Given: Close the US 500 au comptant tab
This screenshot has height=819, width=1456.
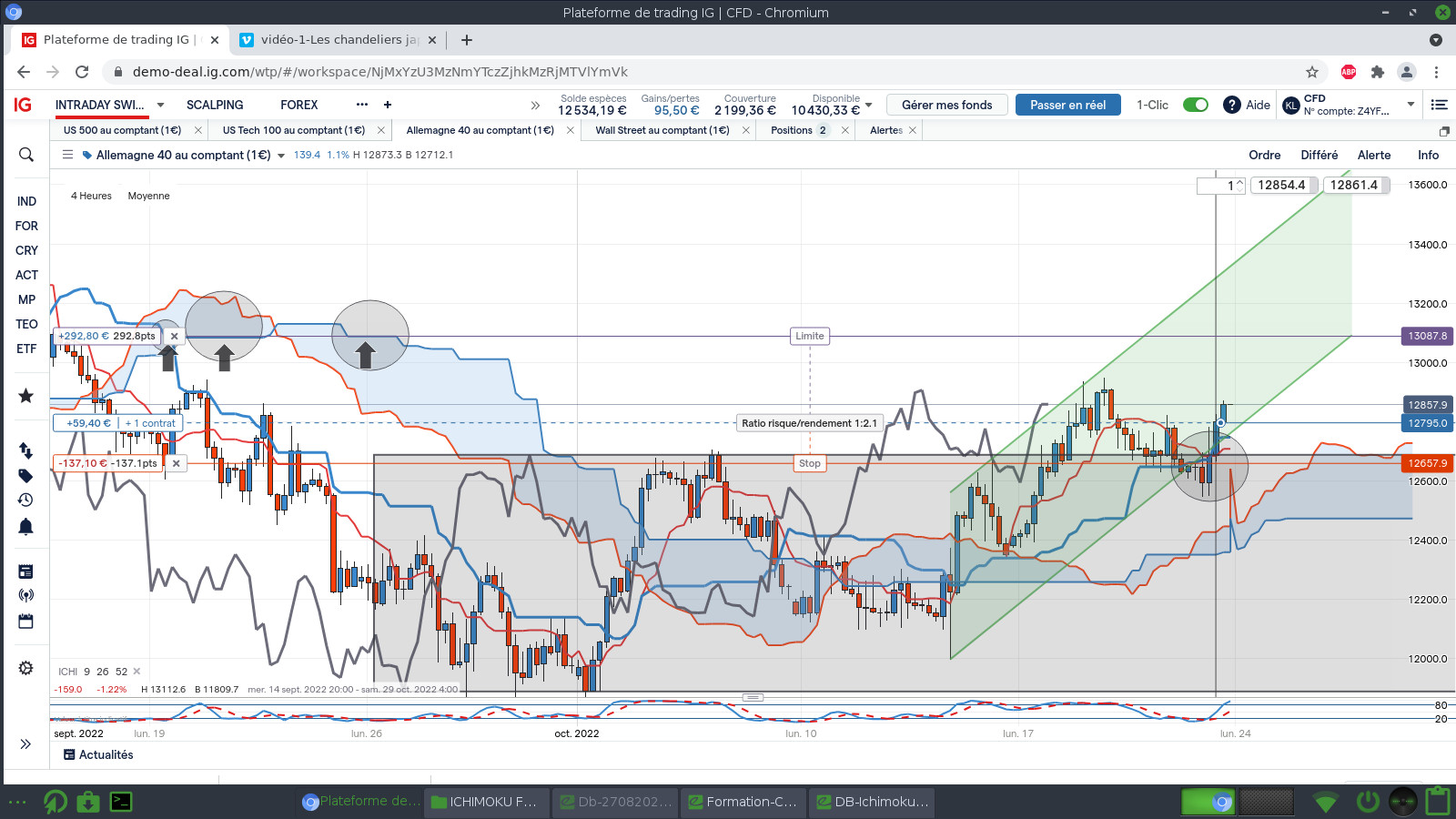Looking at the screenshot, I should 198,130.
